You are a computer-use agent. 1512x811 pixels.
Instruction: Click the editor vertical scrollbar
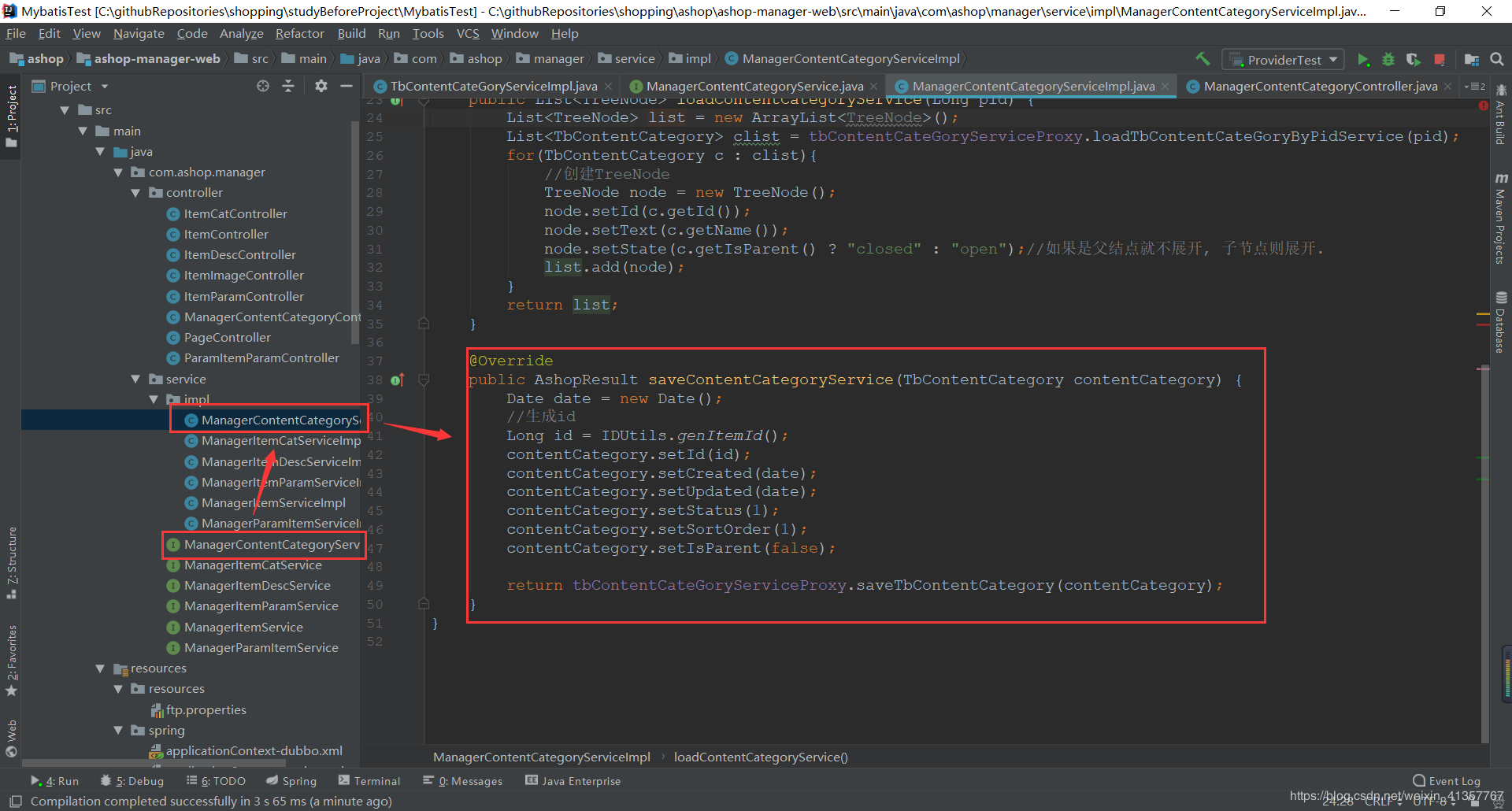coord(1484,552)
